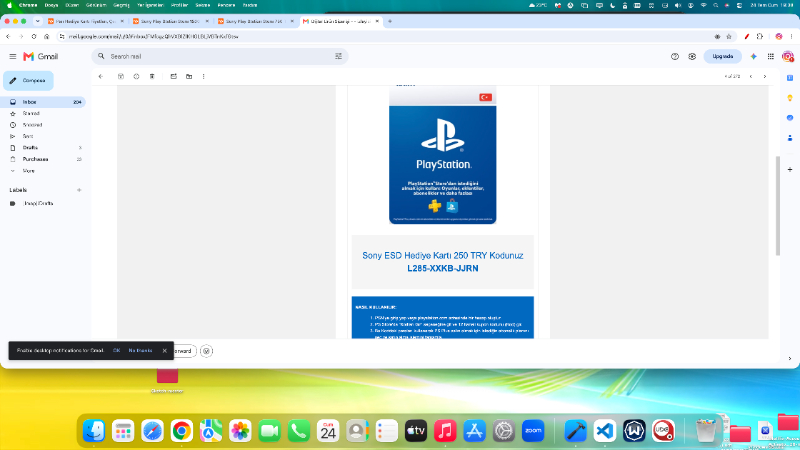Click the Forward button
This screenshot has height=450, width=800.
[184, 351]
